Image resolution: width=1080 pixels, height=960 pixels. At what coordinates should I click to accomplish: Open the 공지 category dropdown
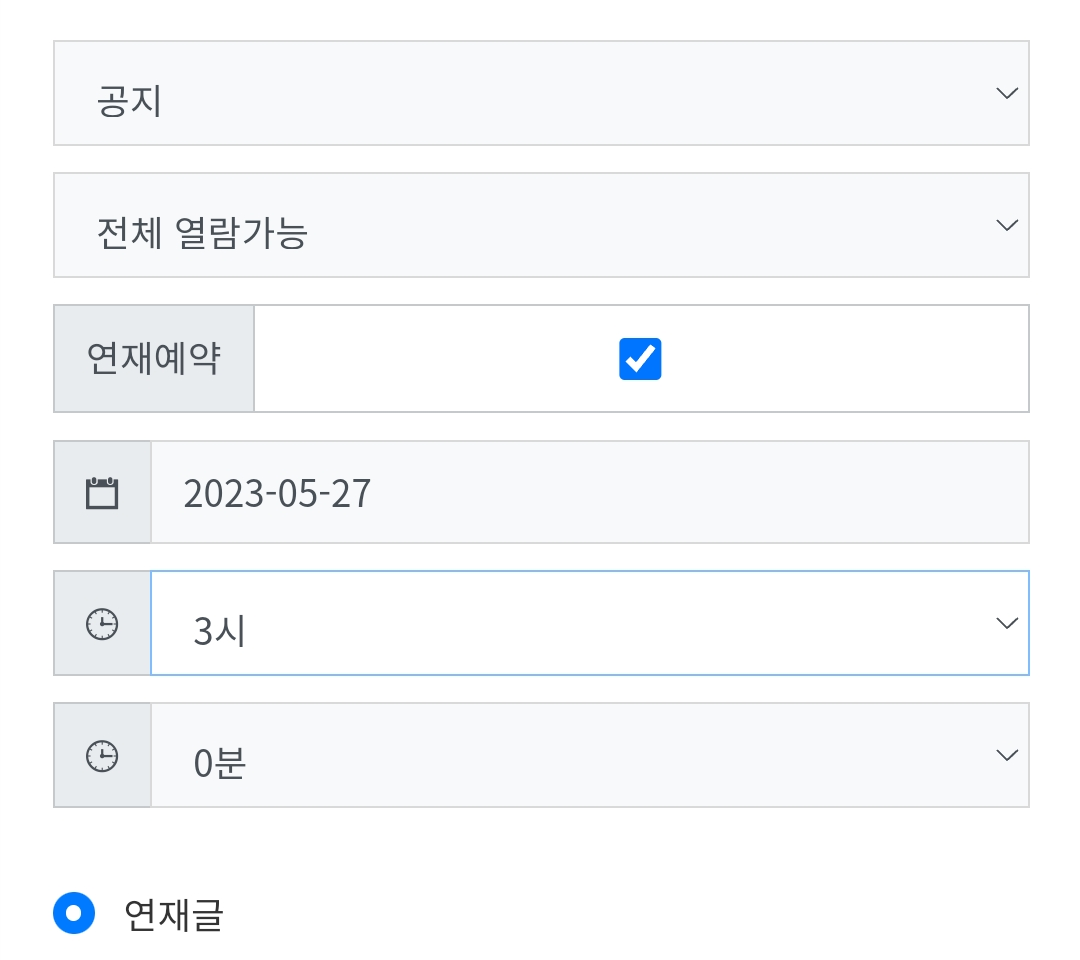coord(540,93)
